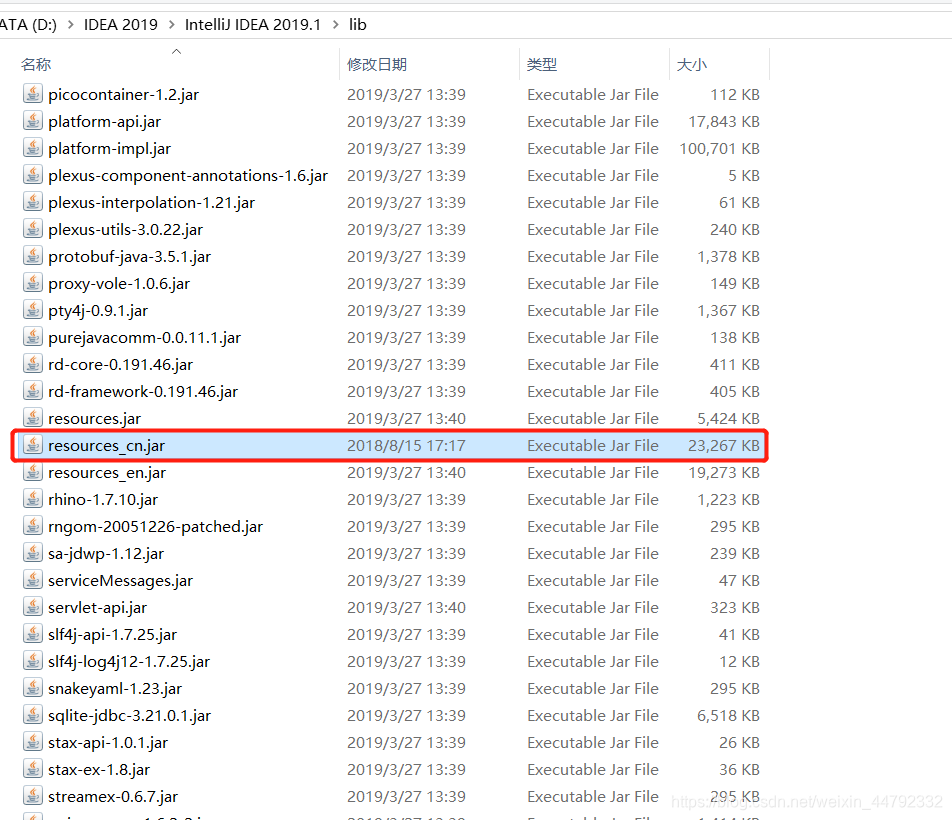Select the file stax-ex-1.8.jar

point(99,770)
